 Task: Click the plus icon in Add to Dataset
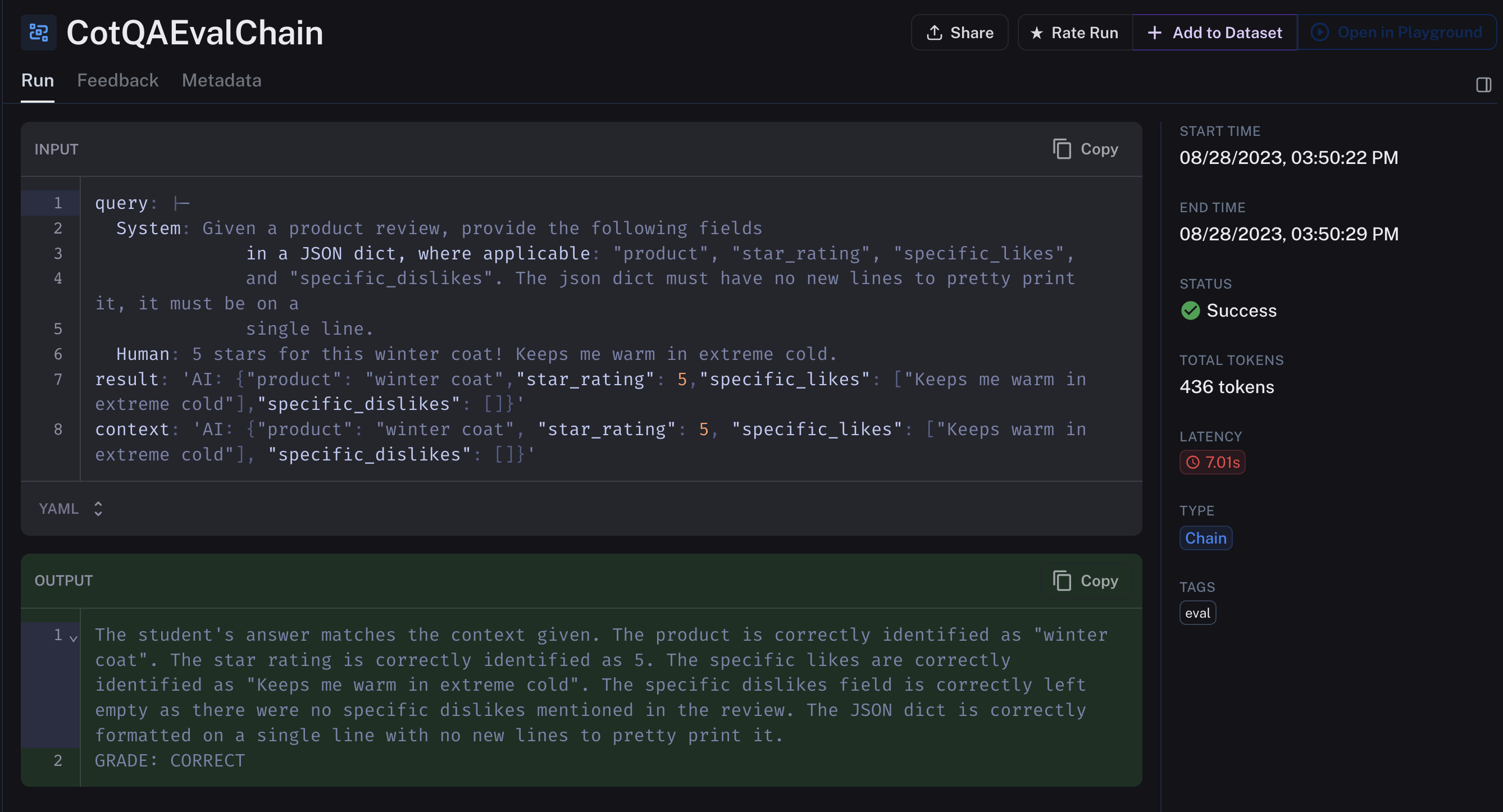click(1154, 33)
